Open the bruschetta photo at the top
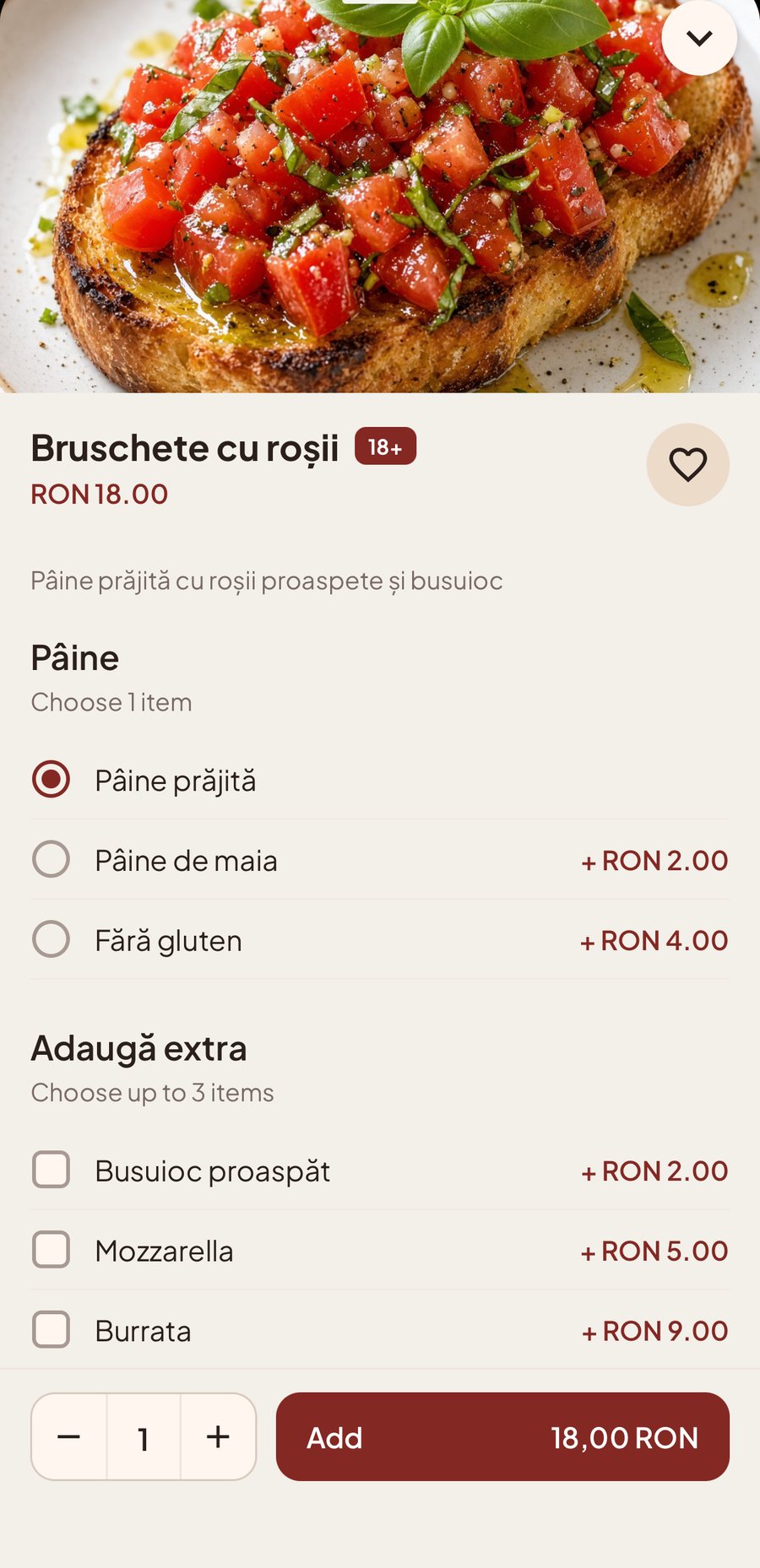This screenshot has height=1568, width=760. click(380, 196)
